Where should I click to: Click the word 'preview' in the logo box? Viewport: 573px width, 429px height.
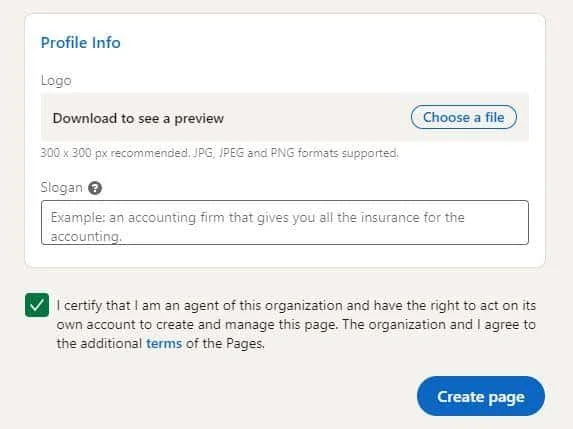[x=199, y=119]
